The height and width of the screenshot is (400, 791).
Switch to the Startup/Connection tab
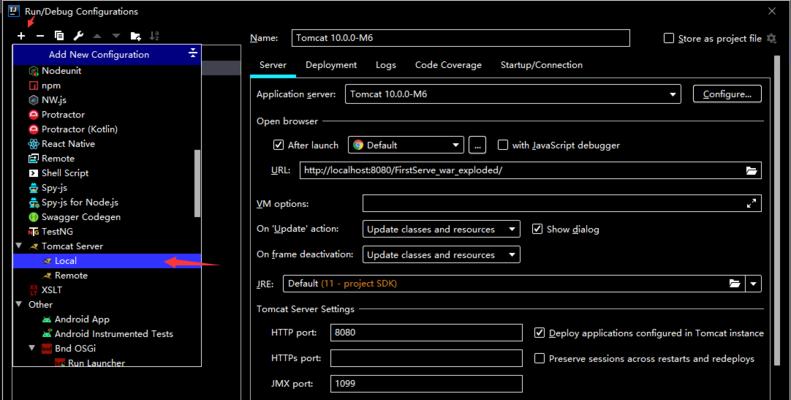coord(541,65)
